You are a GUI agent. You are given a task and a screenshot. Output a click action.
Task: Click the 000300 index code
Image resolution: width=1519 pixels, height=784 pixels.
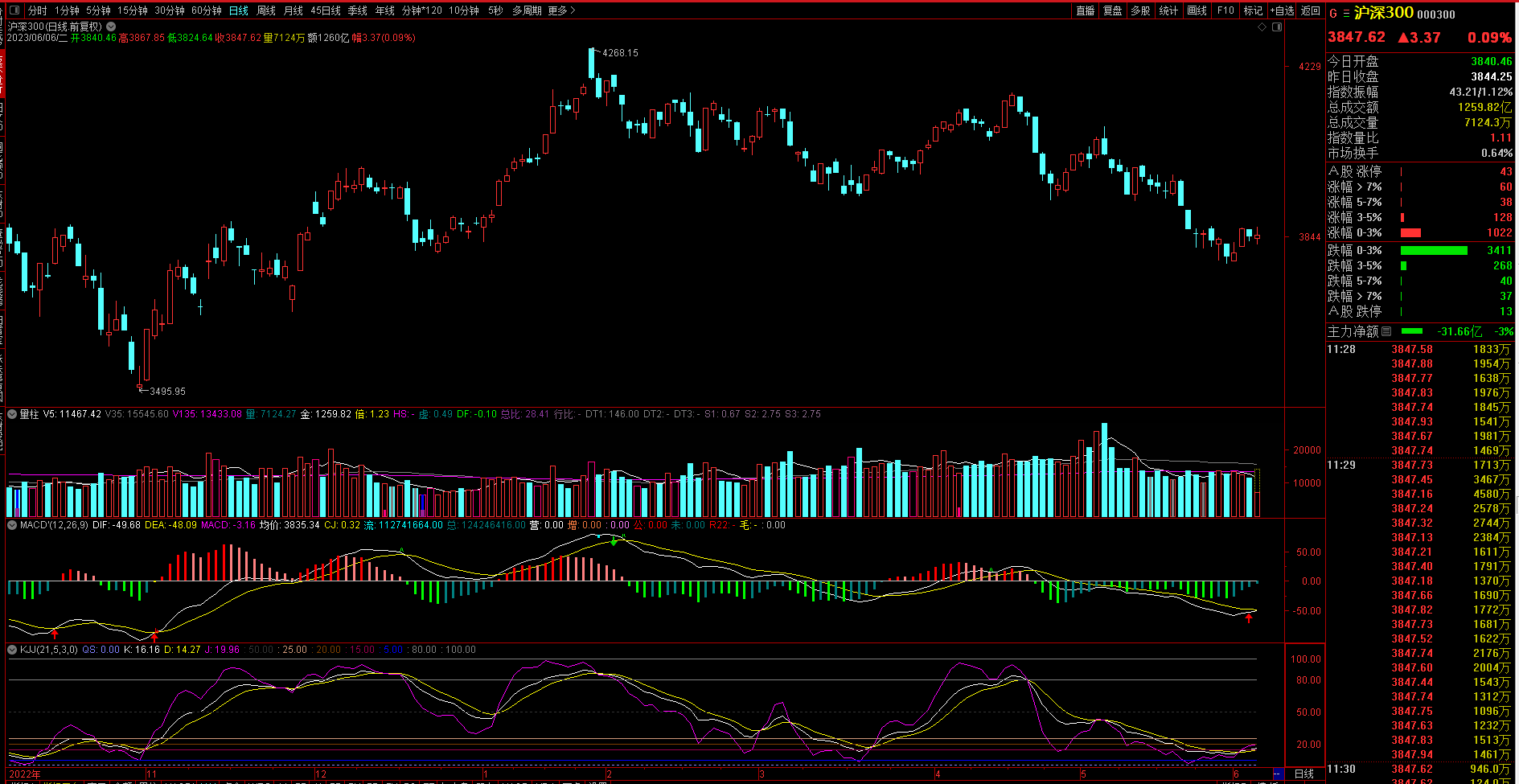1436,14
